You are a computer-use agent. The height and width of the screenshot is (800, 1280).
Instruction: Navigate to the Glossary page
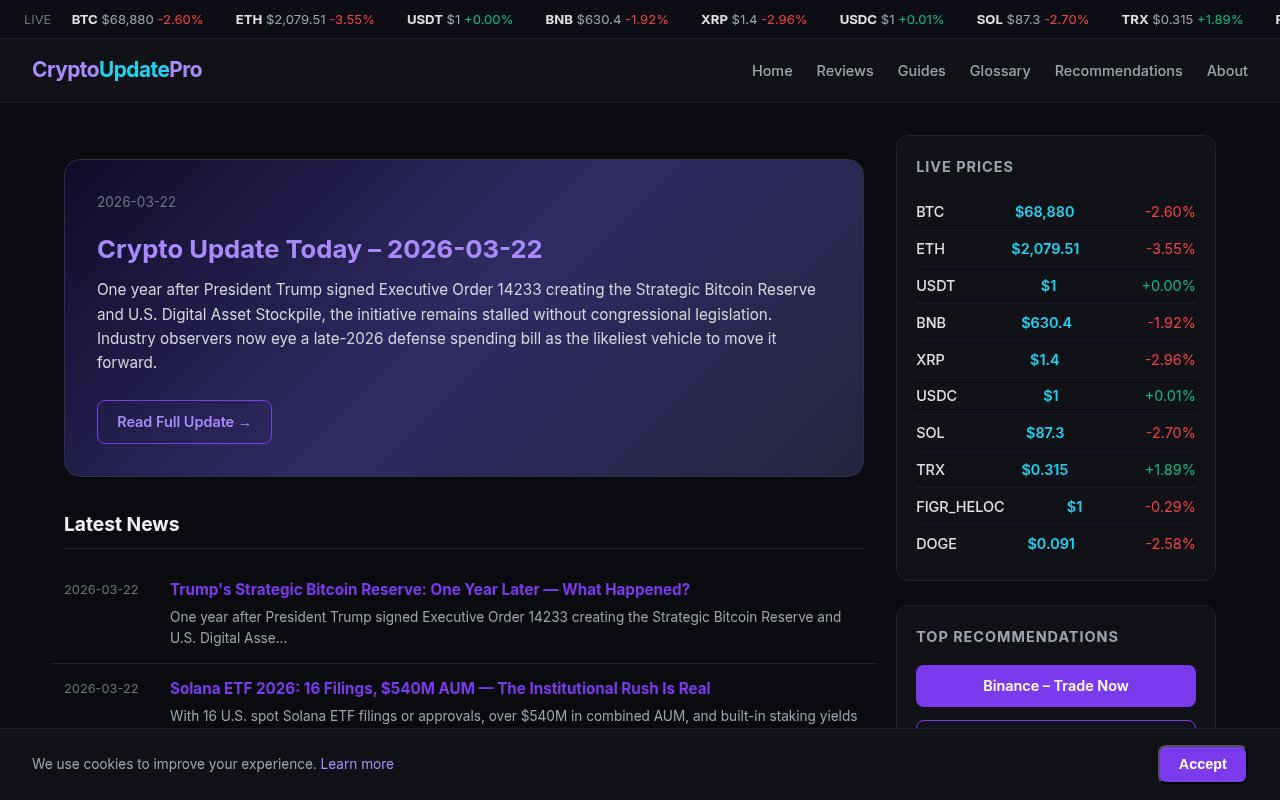[x=1000, y=71]
